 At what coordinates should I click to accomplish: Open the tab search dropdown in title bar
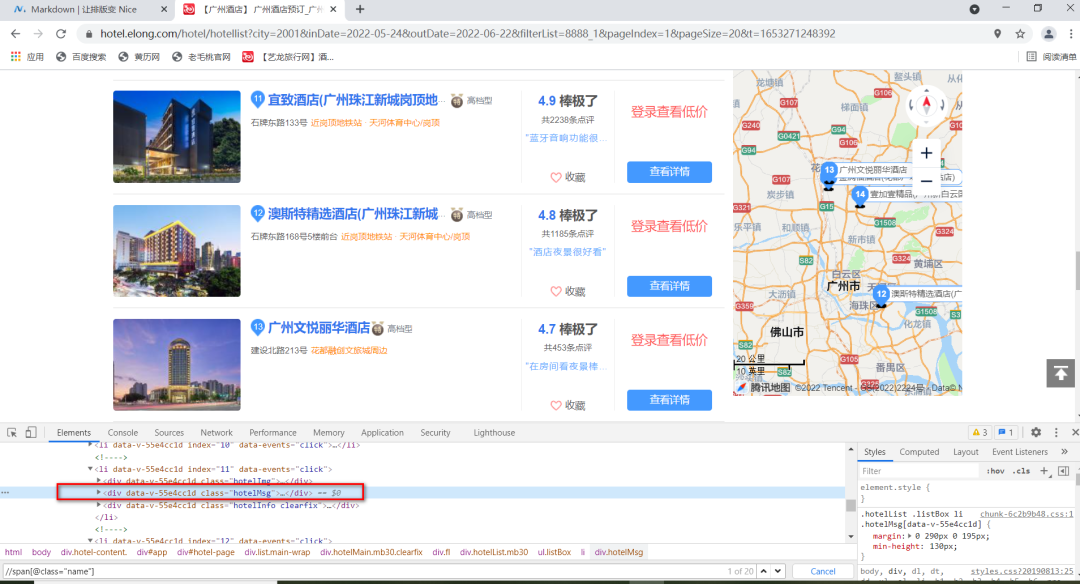[x=975, y=10]
